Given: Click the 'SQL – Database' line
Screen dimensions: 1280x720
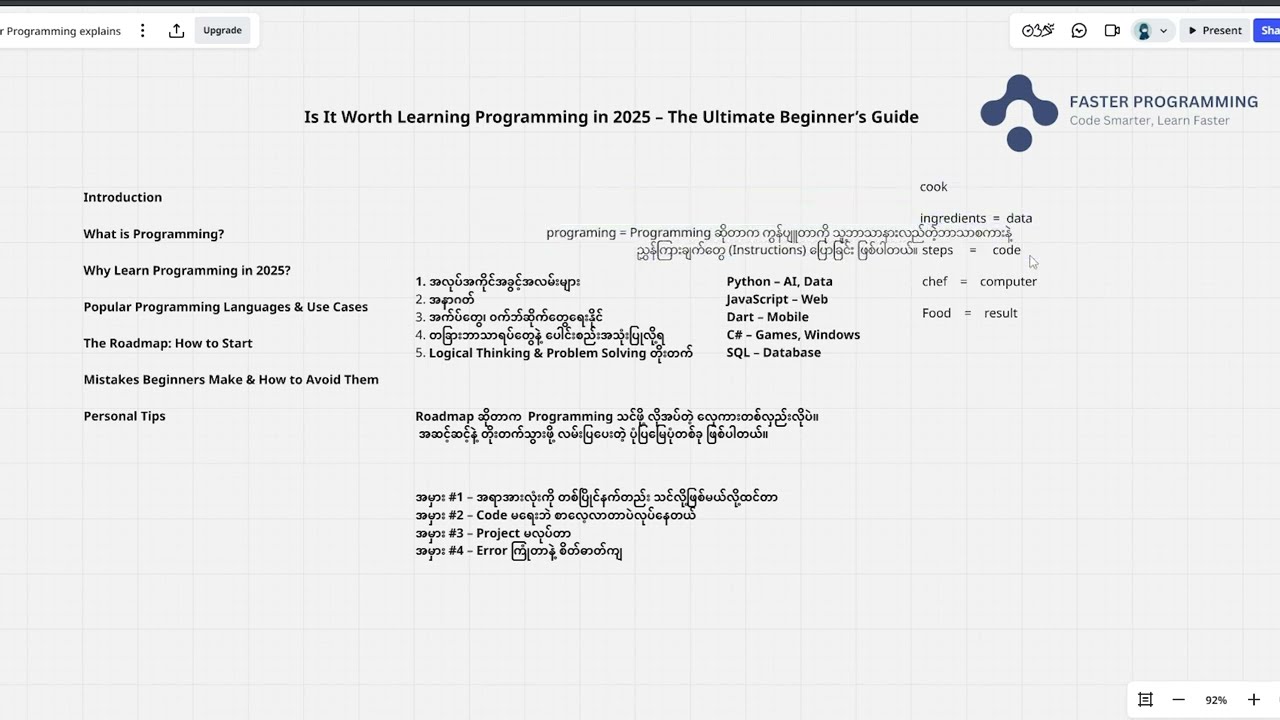Looking at the screenshot, I should [x=773, y=353].
